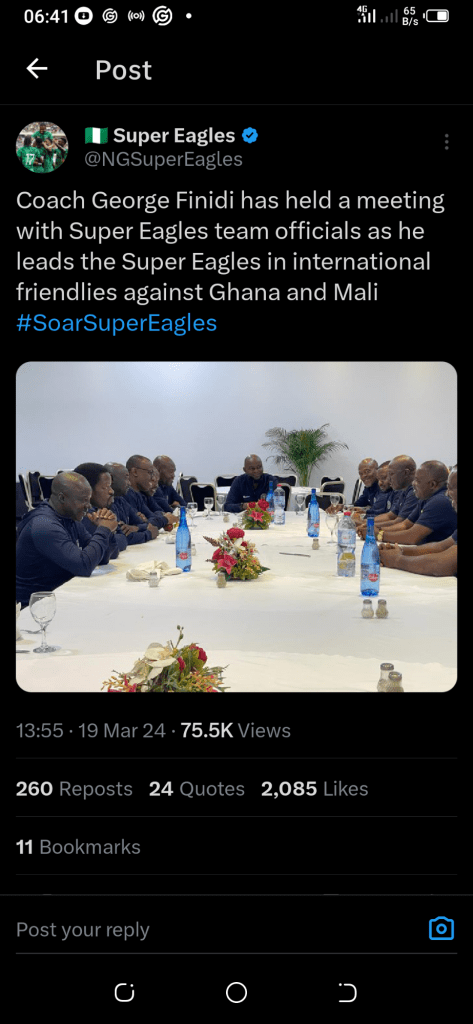Viewport: 473px width, 1024px height.
Task: Show the 24 Quotes list
Action: (x=197, y=789)
